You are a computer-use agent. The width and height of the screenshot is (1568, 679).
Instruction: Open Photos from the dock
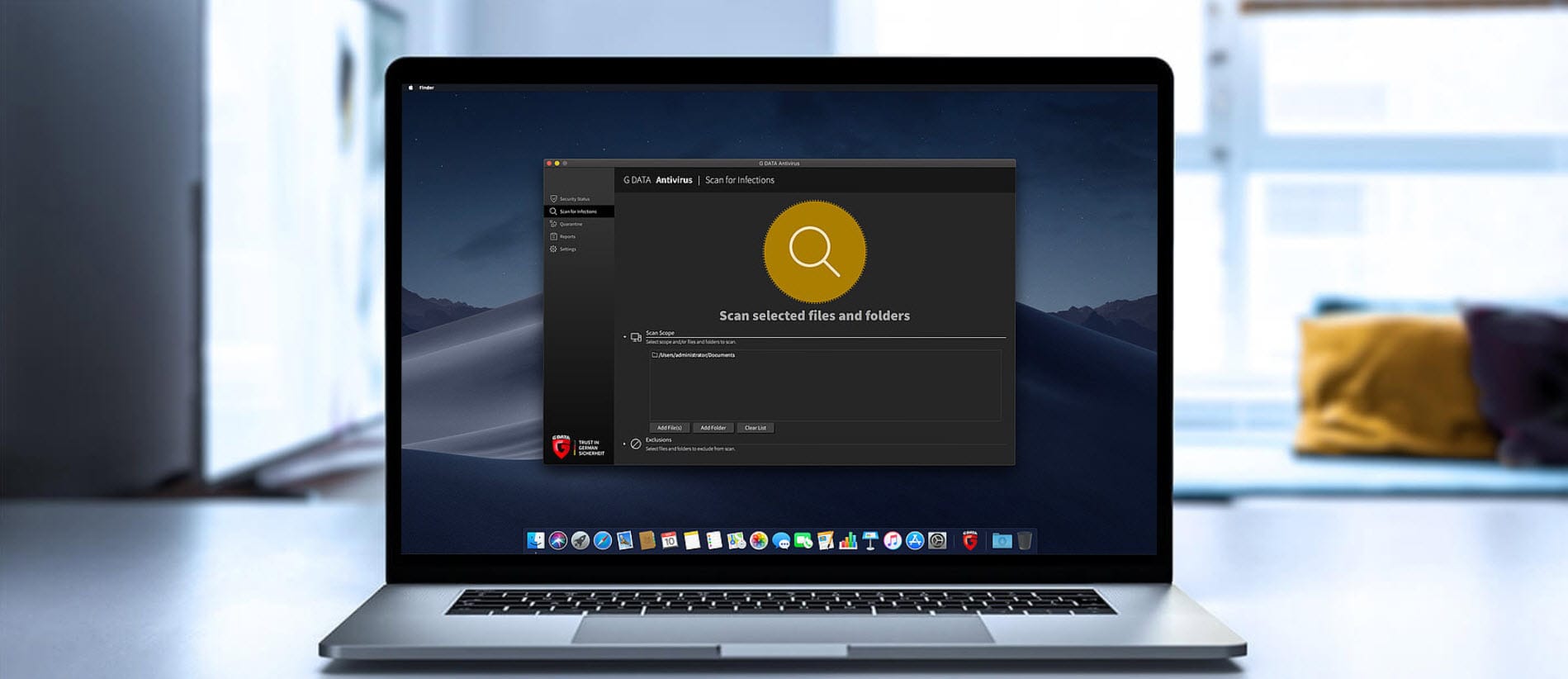click(759, 540)
